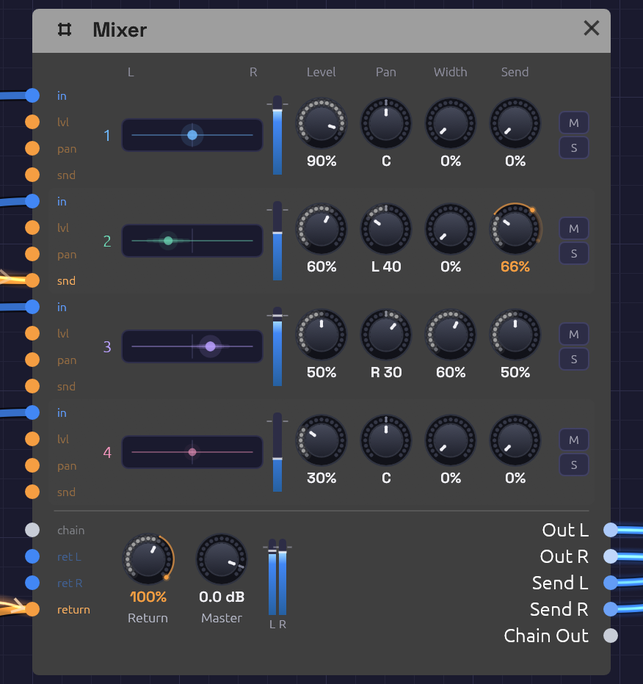Click channel 1 Level knob at 90%
This screenshot has width=643, height=684.
tap(322, 123)
